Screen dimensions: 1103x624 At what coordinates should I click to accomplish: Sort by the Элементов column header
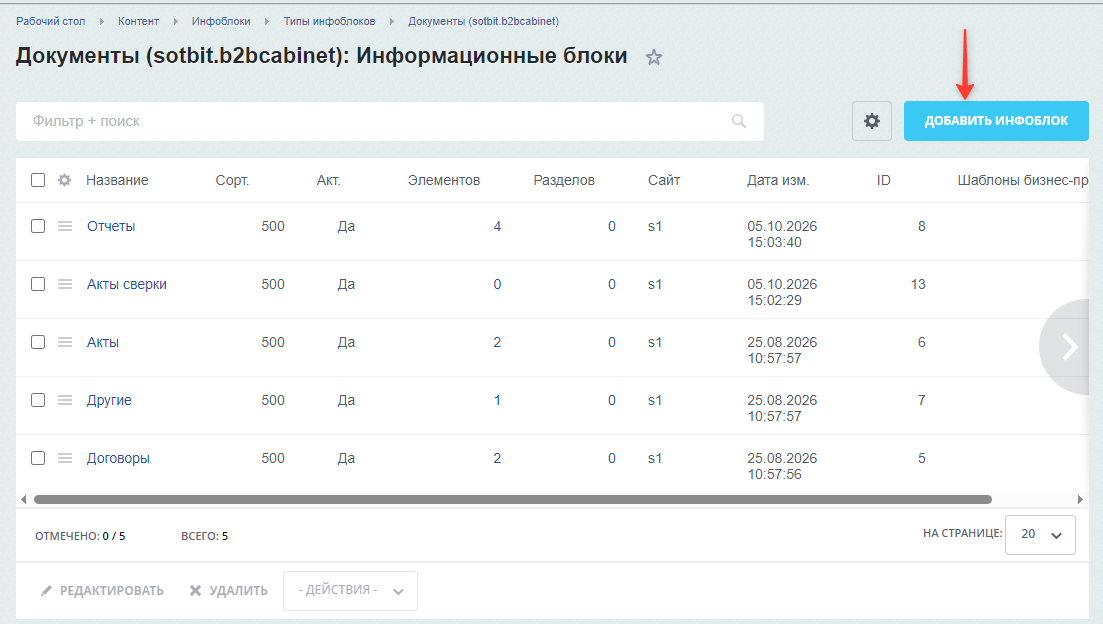point(444,180)
